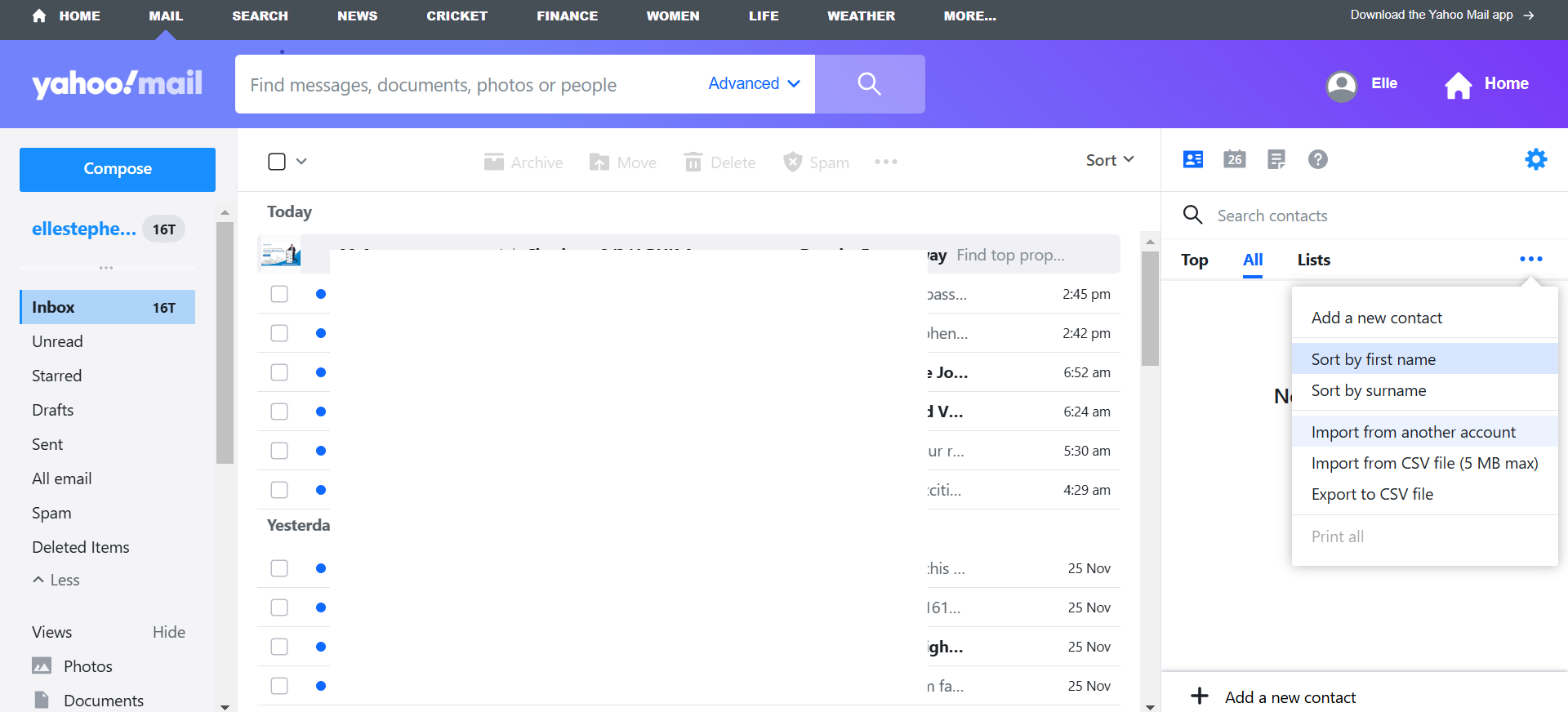
Task: Collapse folders with the Less expander
Action: [56, 580]
